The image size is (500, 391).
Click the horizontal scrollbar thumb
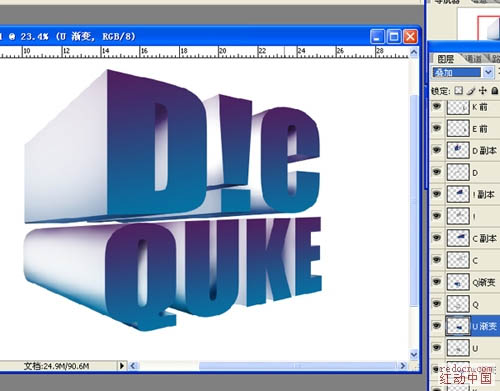tap(297, 366)
